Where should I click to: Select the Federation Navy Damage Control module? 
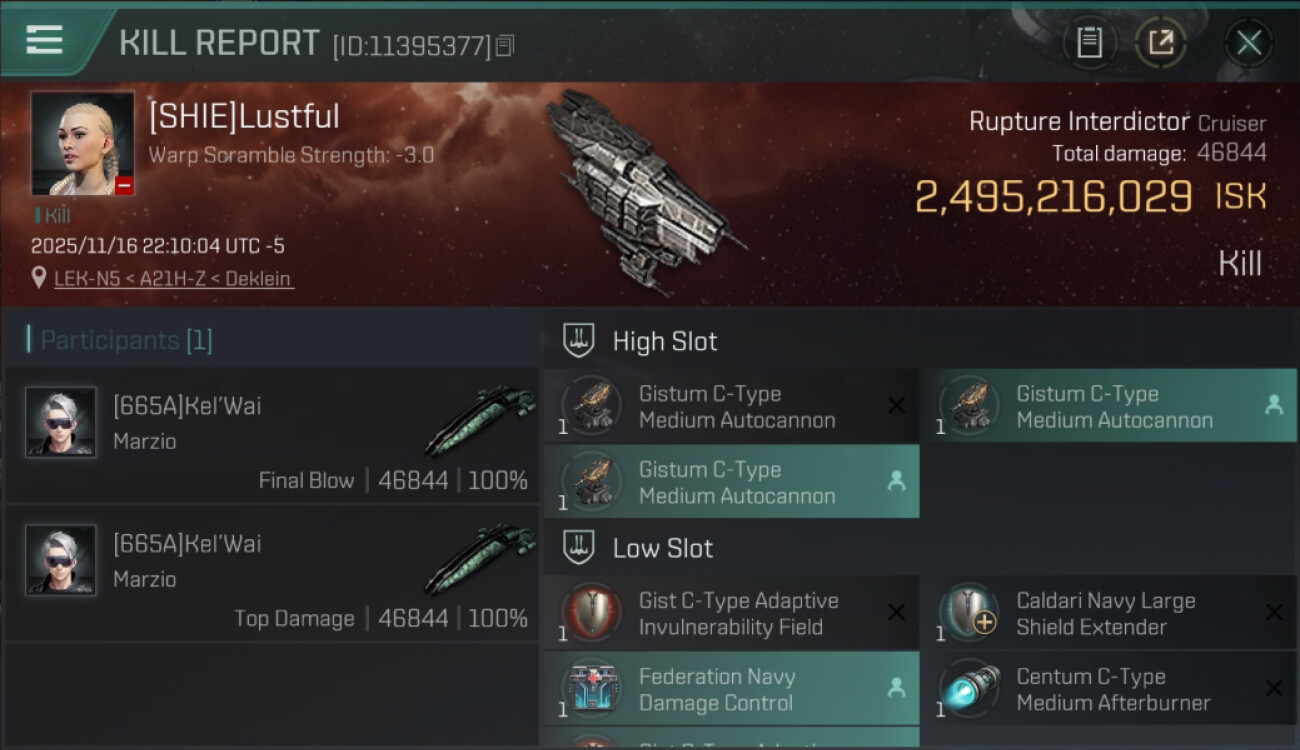click(730, 689)
